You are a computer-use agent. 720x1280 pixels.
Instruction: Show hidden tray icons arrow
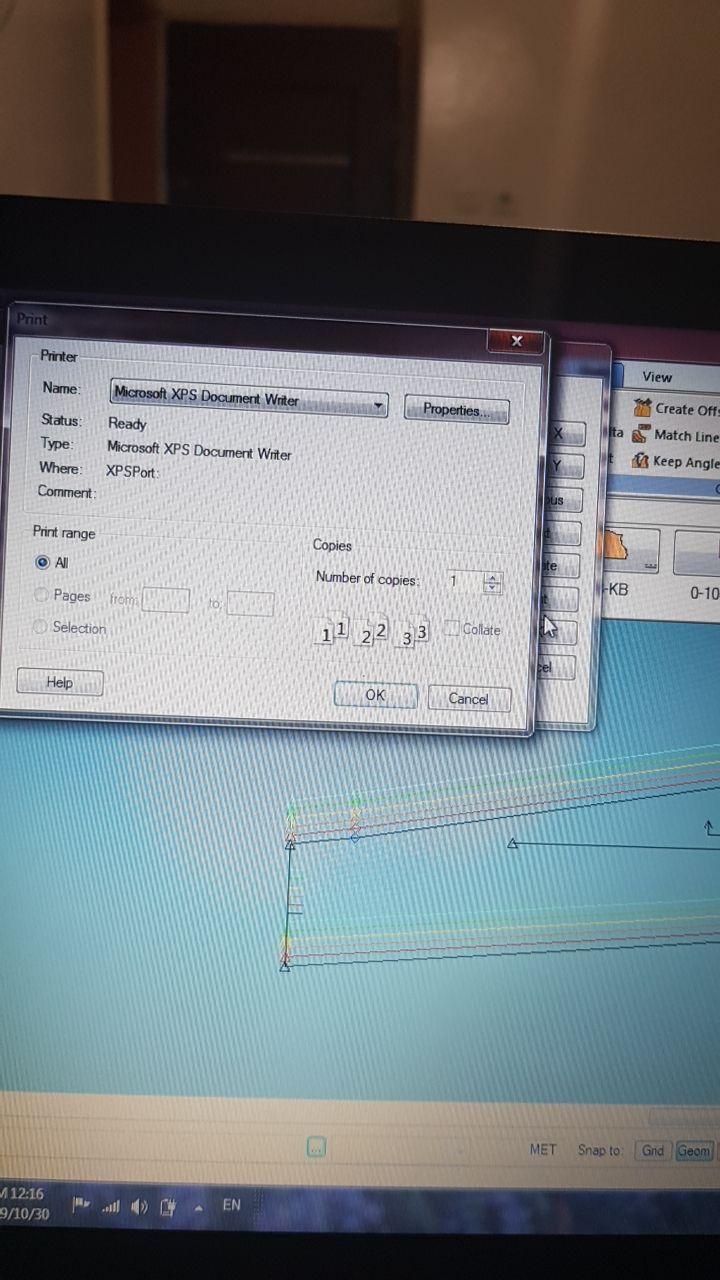(199, 1207)
